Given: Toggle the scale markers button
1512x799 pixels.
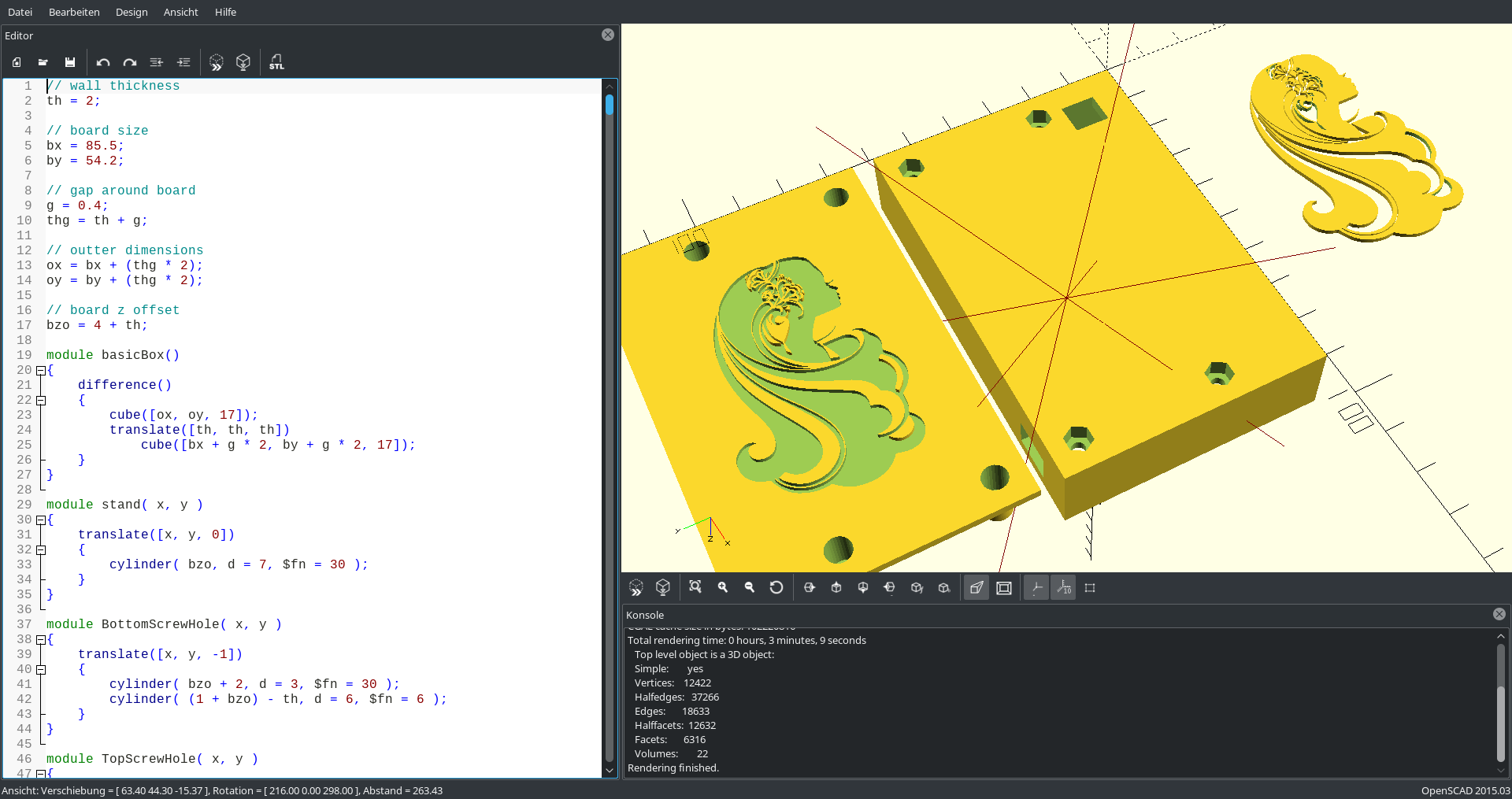Looking at the screenshot, I should [1063, 587].
